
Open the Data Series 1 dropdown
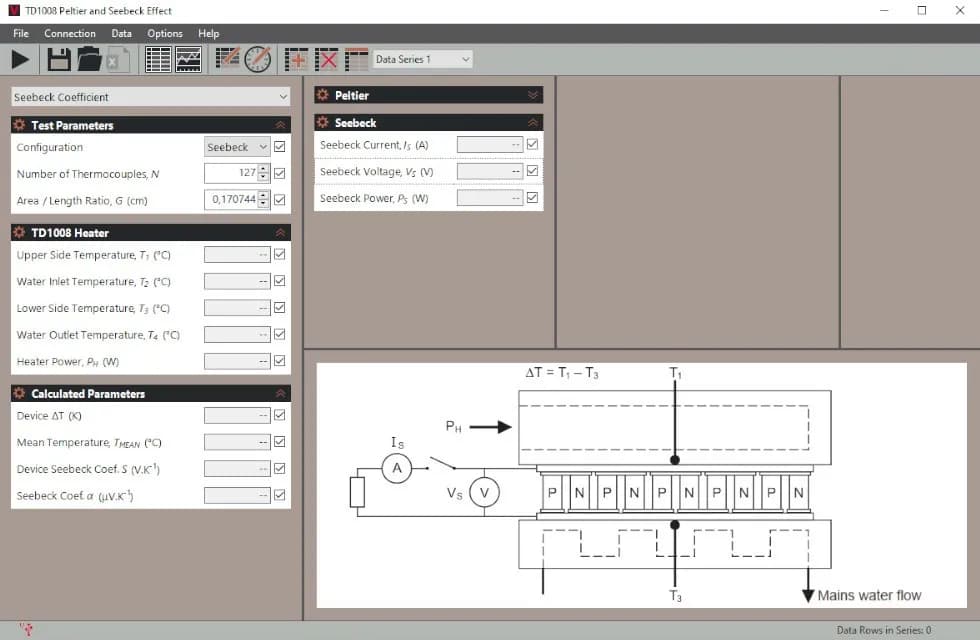[421, 60]
